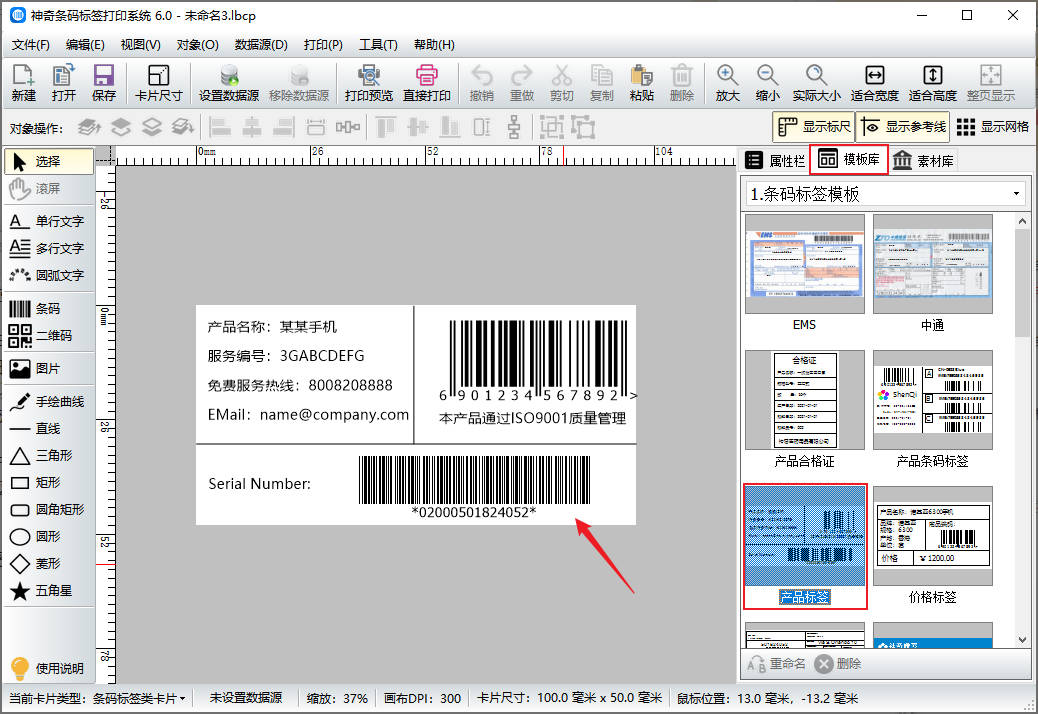Click the 保存 (Save) toolbar icon

tap(104, 83)
